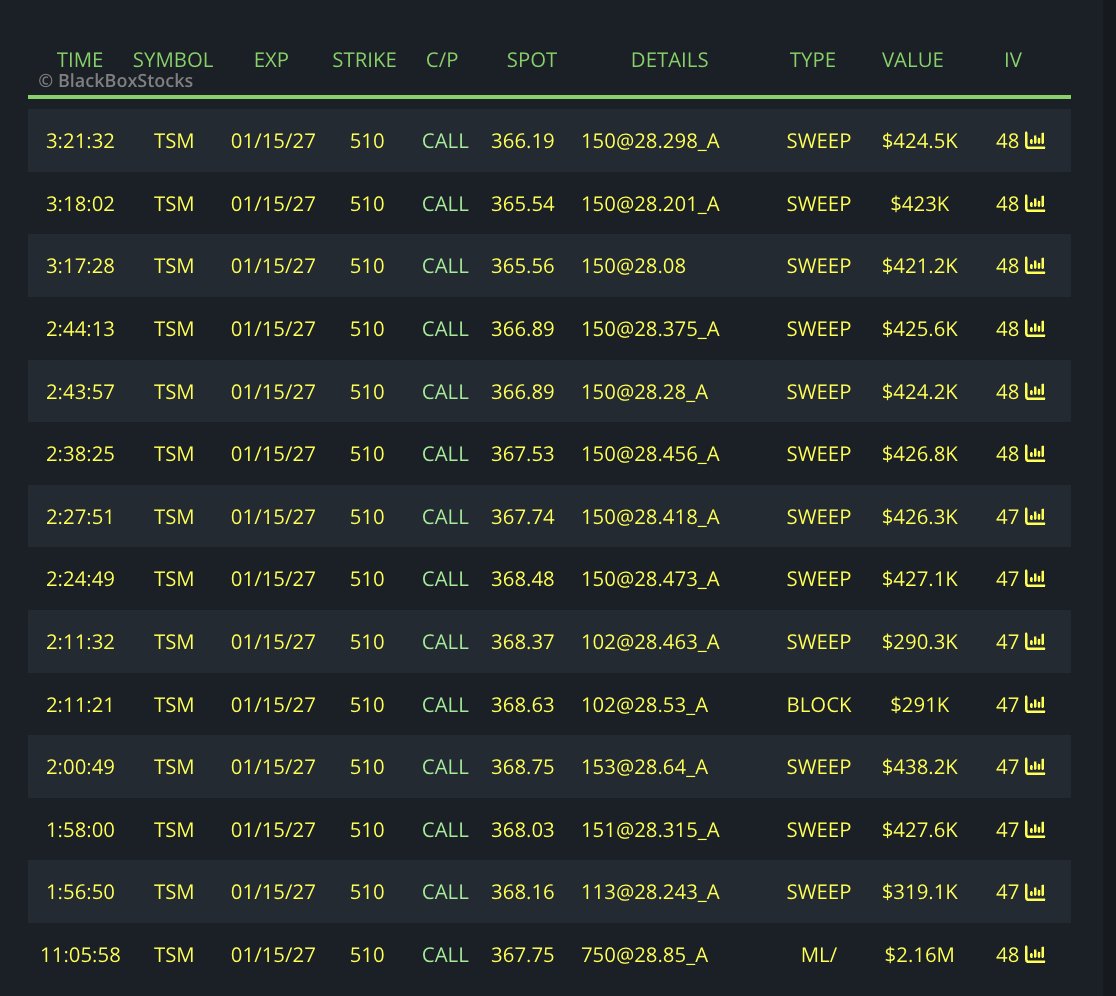Click spot price 365.56
The image size is (1116, 996).
point(522,266)
